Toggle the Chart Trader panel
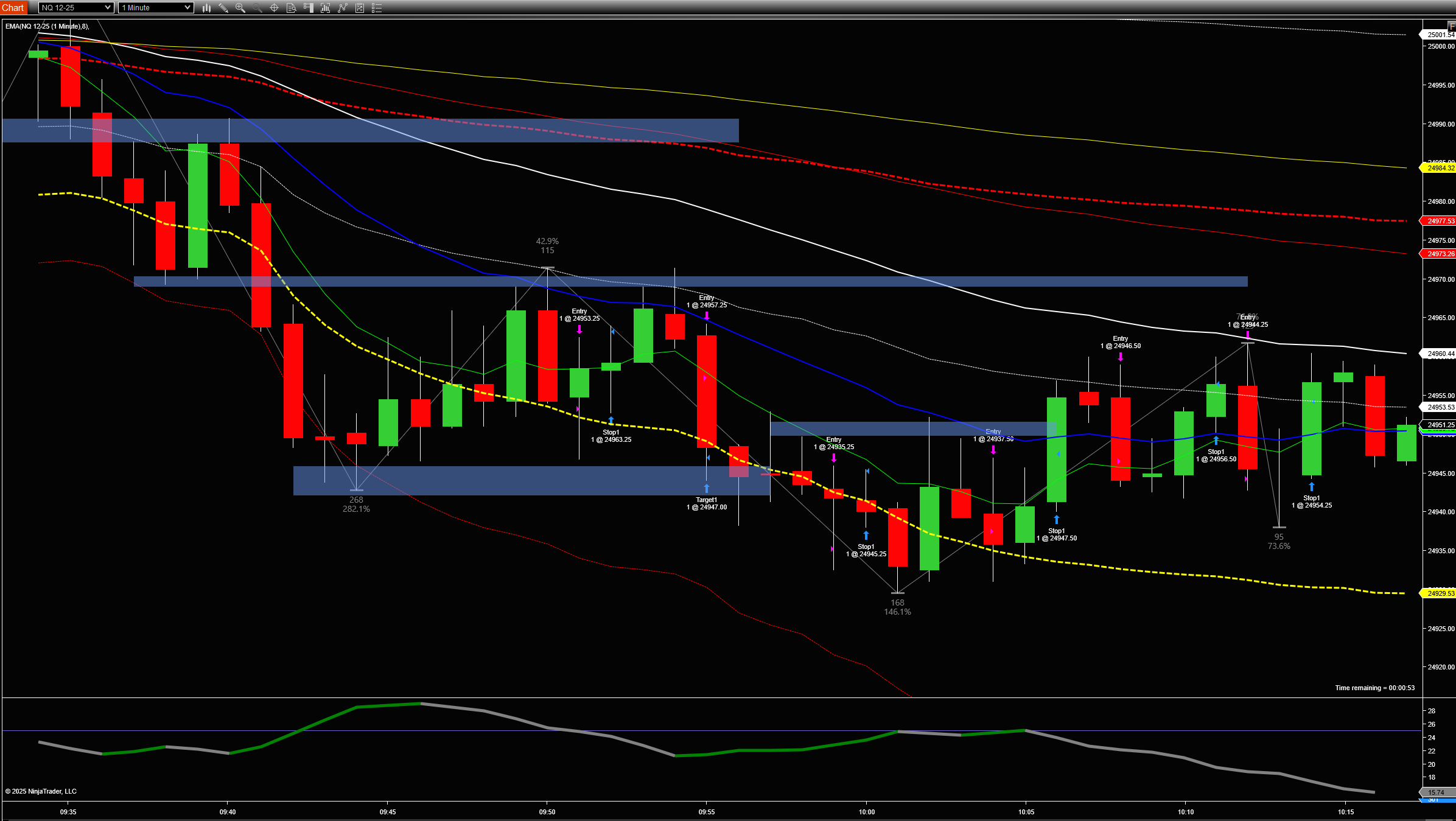This screenshot has height=821, width=1456. pos(309,8)
